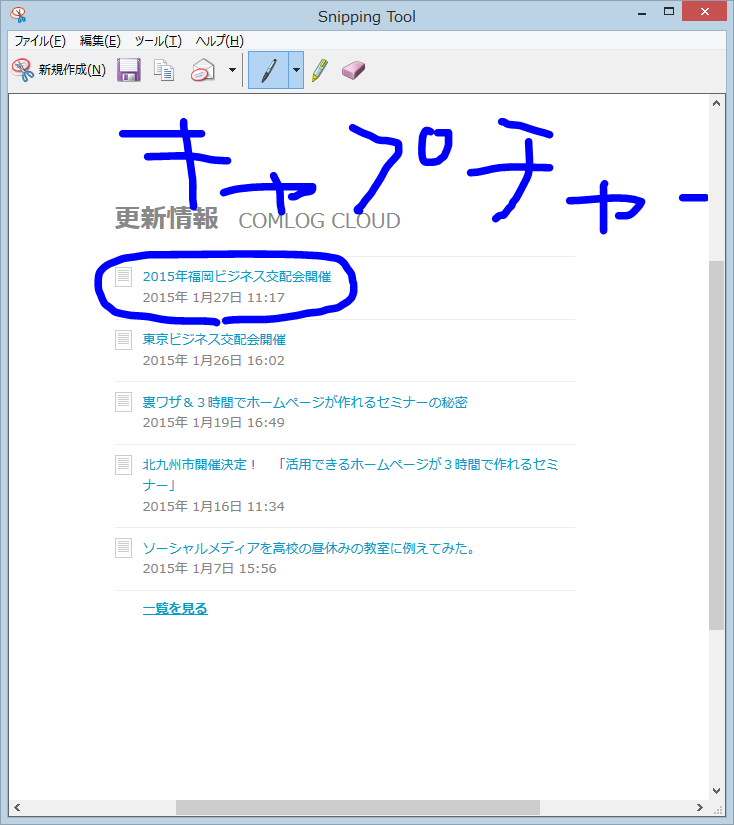
Task: Select the pink Eraser tool
Action: point(354,70)
